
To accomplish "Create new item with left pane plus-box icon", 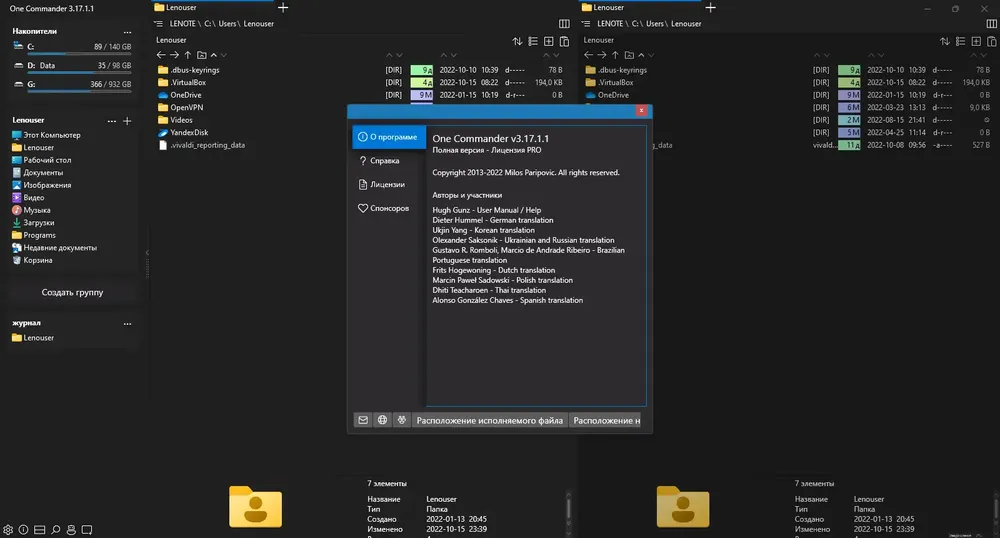I will click(548, 41).
